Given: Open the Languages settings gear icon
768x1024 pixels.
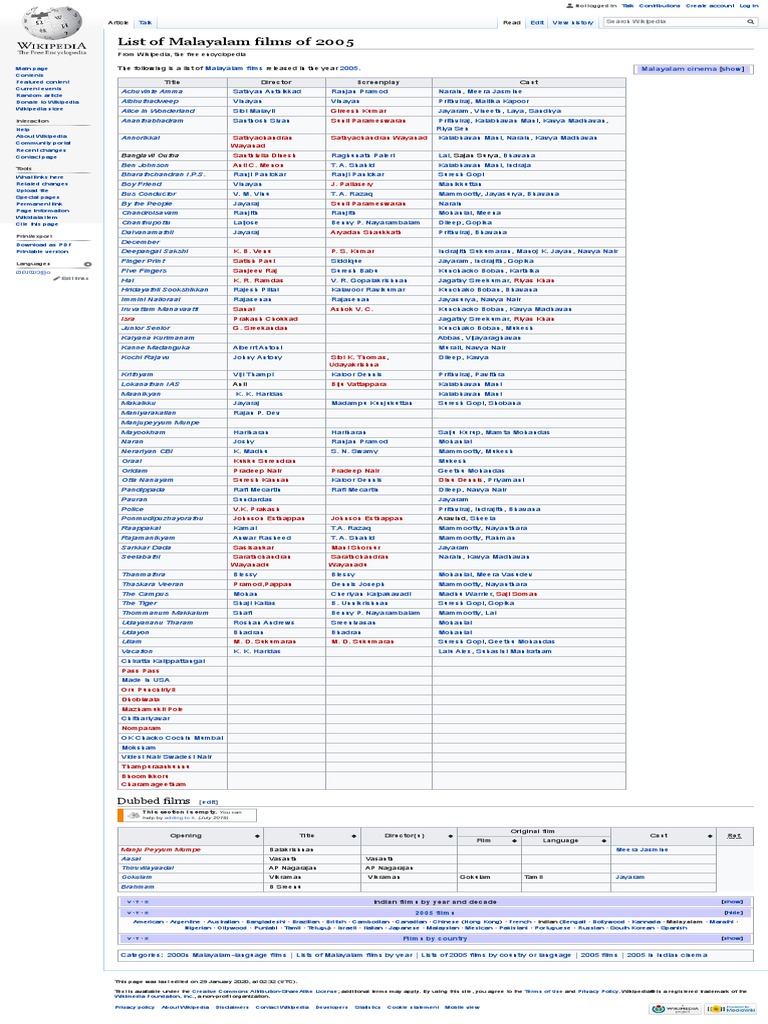Looking at the screenshot, I should 88,264.
